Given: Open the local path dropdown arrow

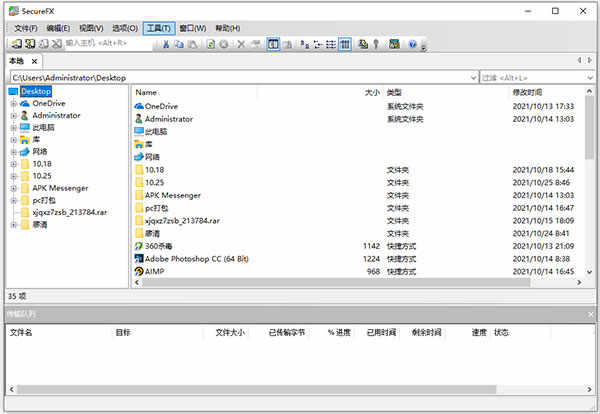Looking at the screenshot, I should coord(473,77).
